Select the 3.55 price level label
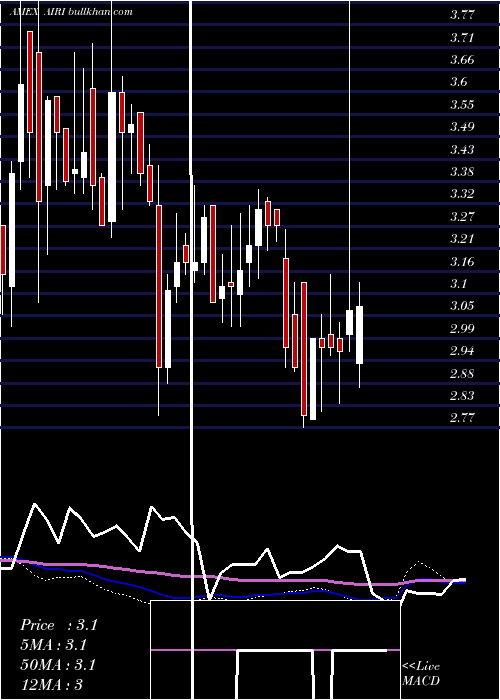The height and width of the screenshot is (700, 500). [x=462, y=105]
